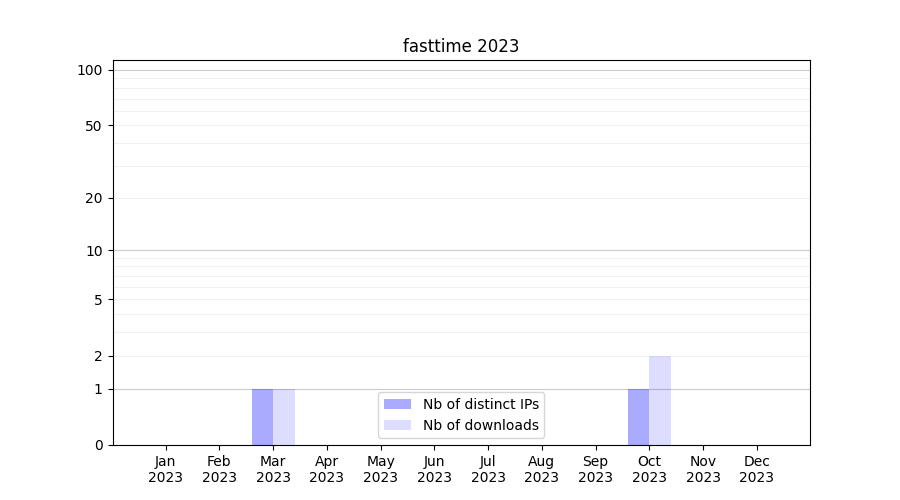Select the 'Jun 2023' x-axis label
Screen dimensions: 900x500
[434, 469]
